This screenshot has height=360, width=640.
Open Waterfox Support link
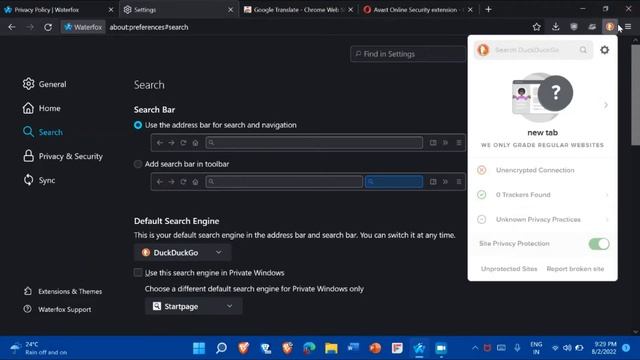tap(57, 309)
